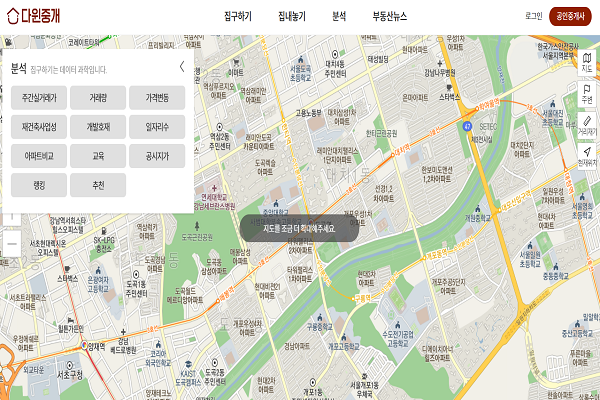600x400 pixels.
Task: Zoom out the map with the minus button
Action: (12, 244)
